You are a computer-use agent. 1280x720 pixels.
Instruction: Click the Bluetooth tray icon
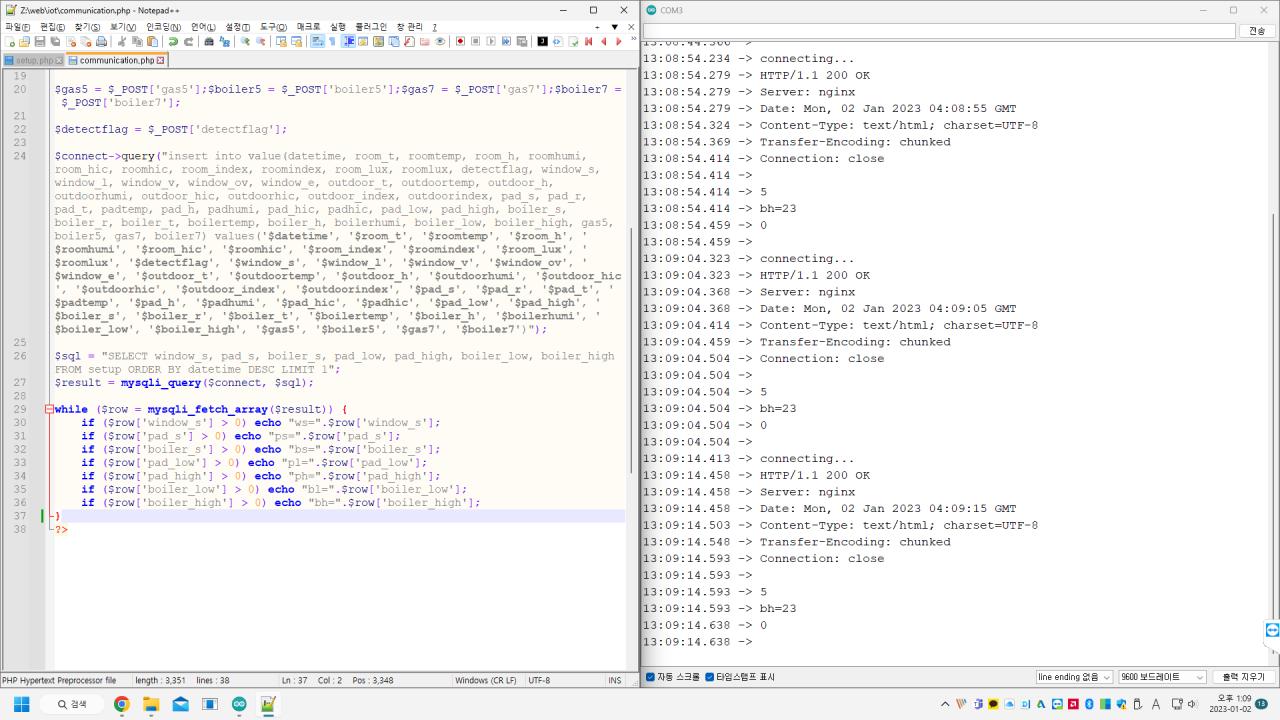tap(1090, 704)
